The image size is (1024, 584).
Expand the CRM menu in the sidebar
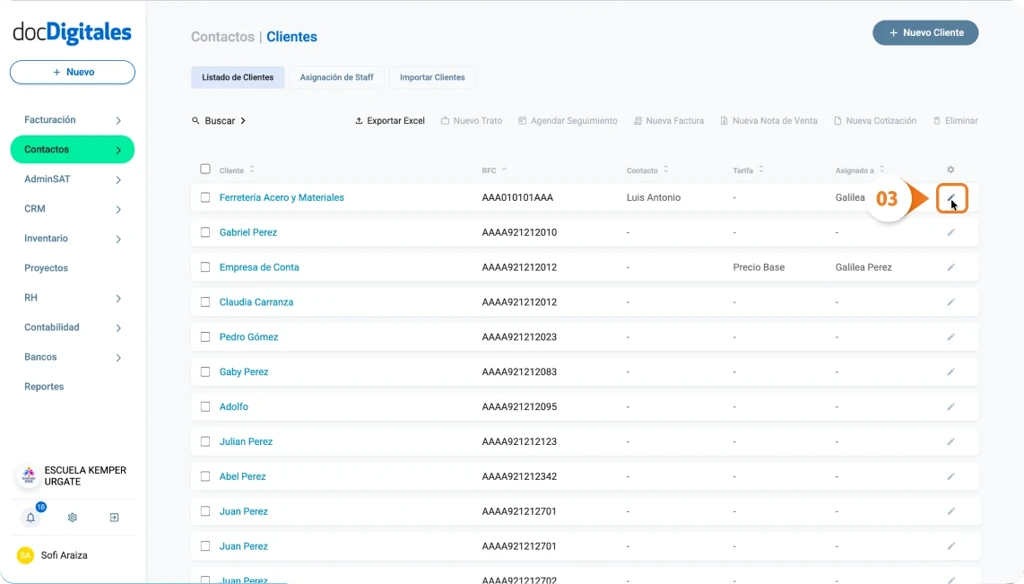point(72,208)
